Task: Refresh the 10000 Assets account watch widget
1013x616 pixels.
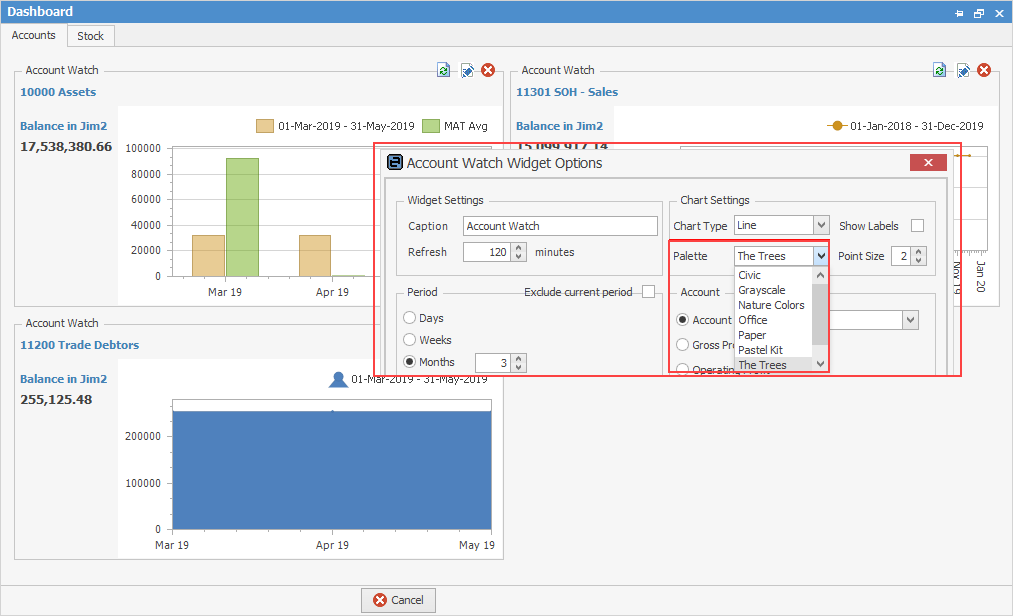Action: (443, 70)
